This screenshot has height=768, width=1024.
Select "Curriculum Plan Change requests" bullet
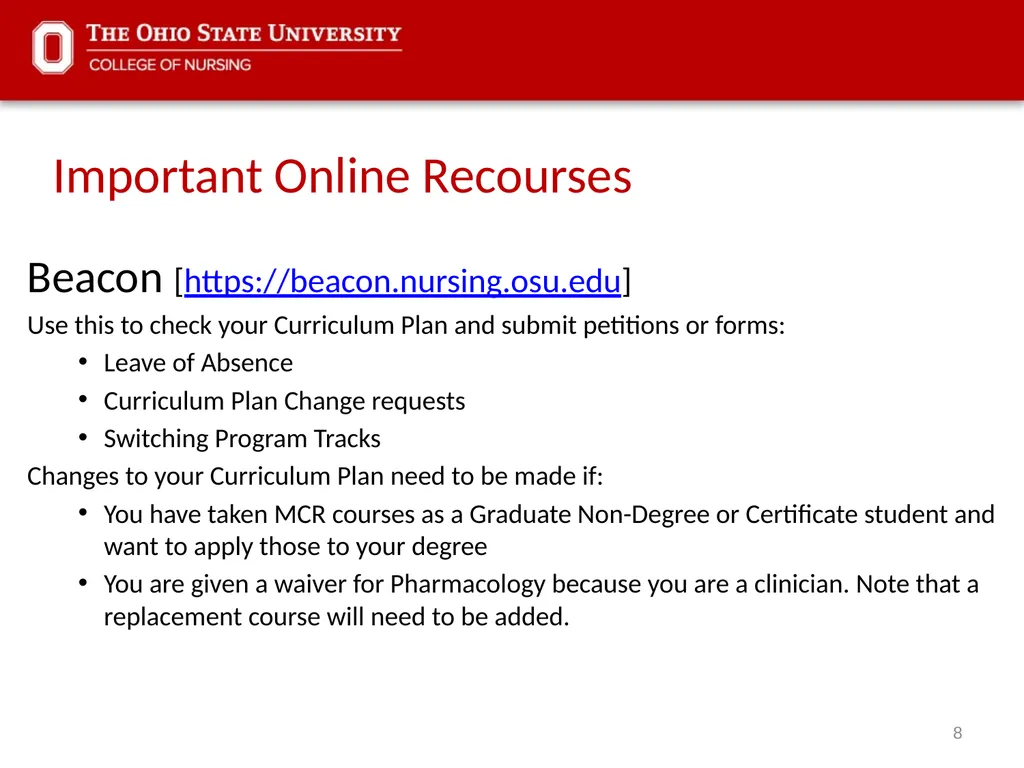coord(284,401)
